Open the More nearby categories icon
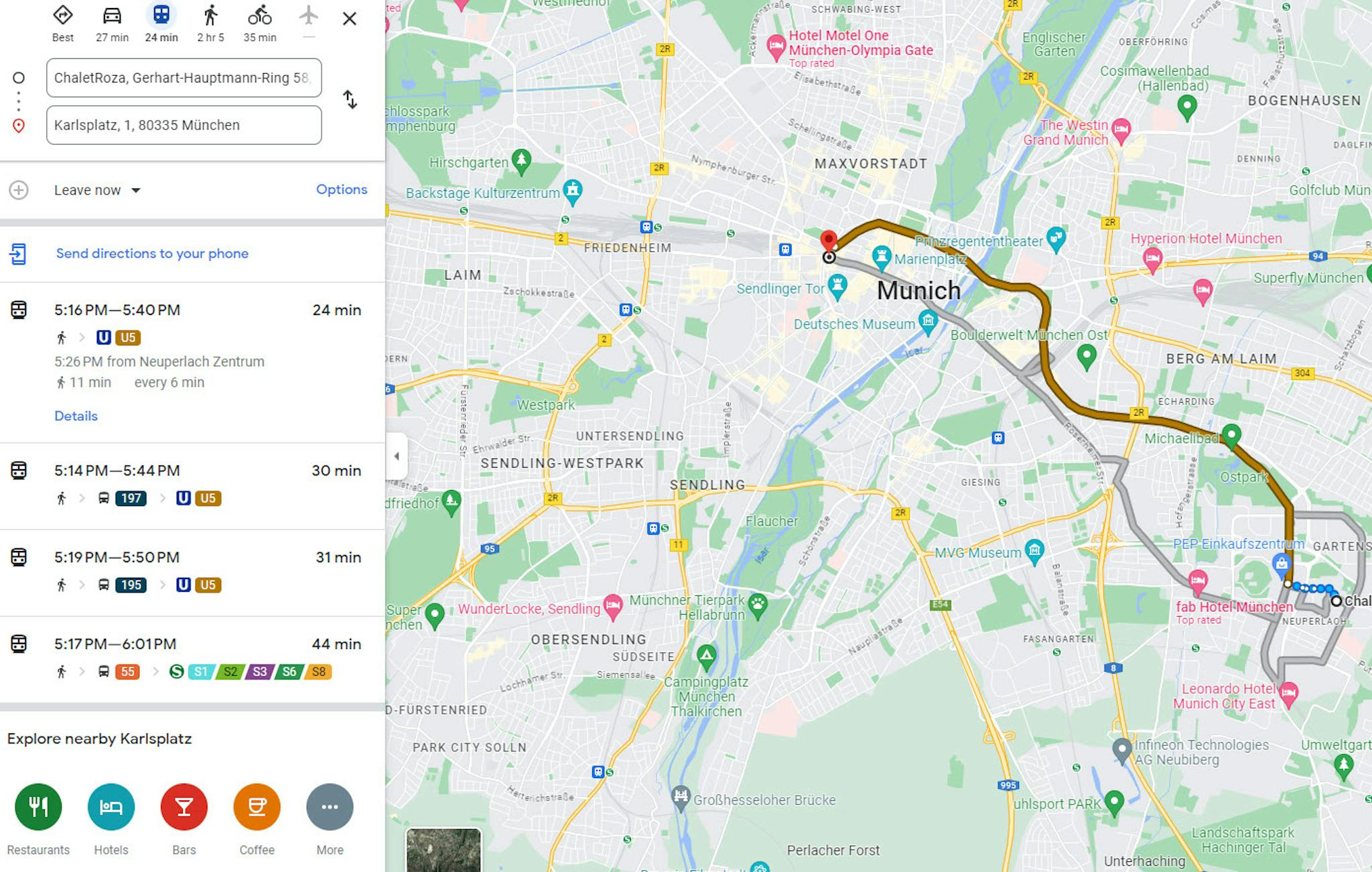This screenshot has width=1372, height=872. pyautogui.click(x=330, y=807)
